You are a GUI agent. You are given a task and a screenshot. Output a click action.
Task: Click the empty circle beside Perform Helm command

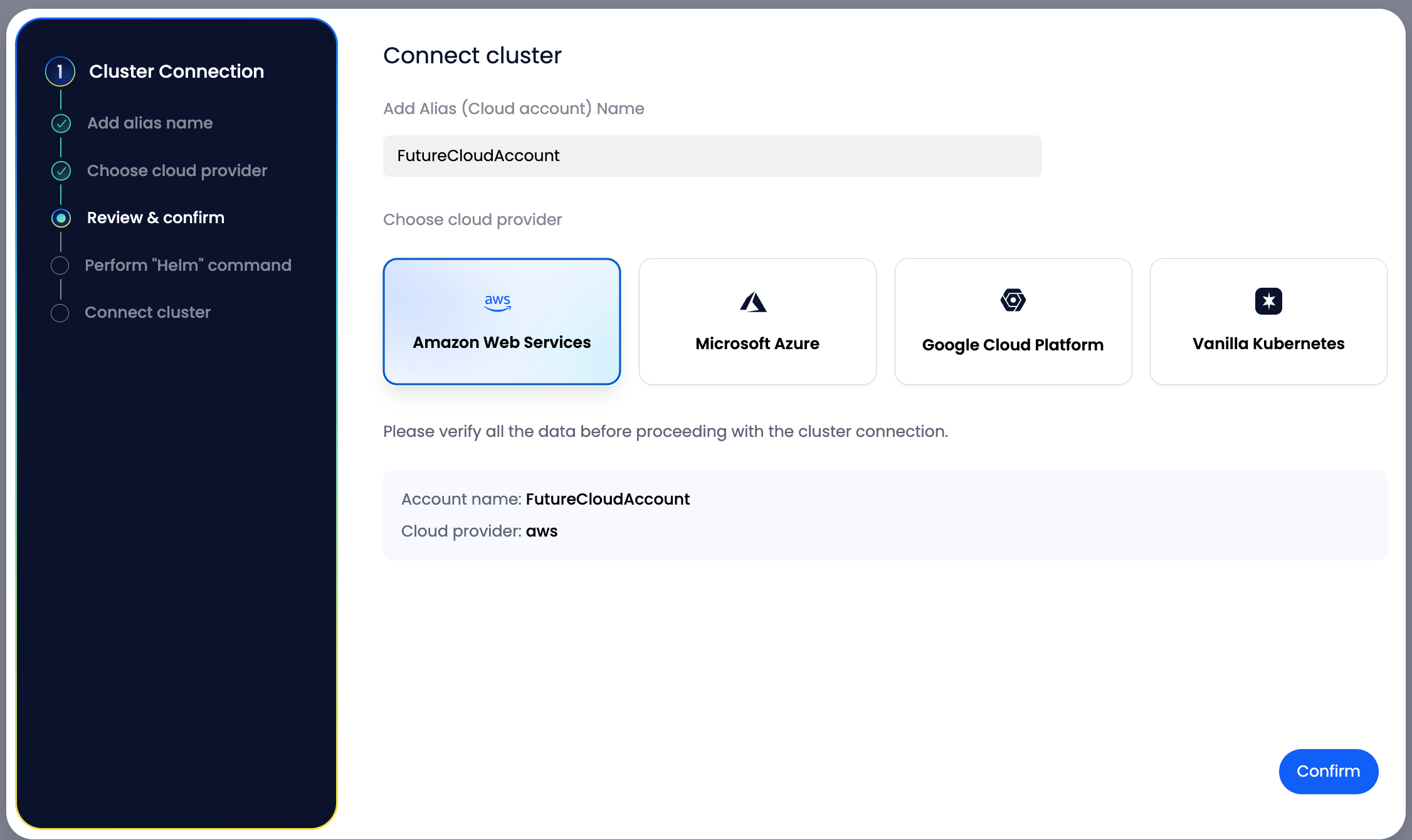(x=60, y=265)
